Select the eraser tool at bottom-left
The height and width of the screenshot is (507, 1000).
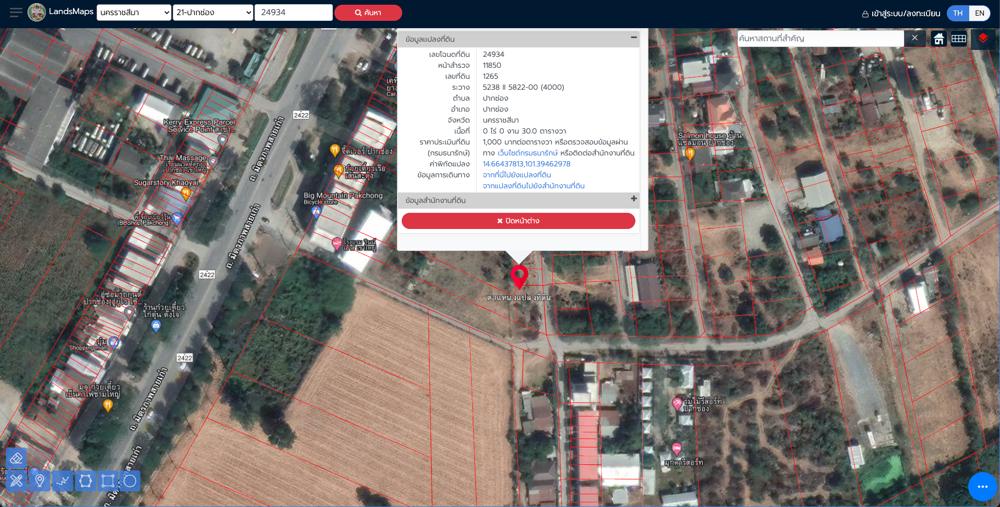[x=17, y=459]
